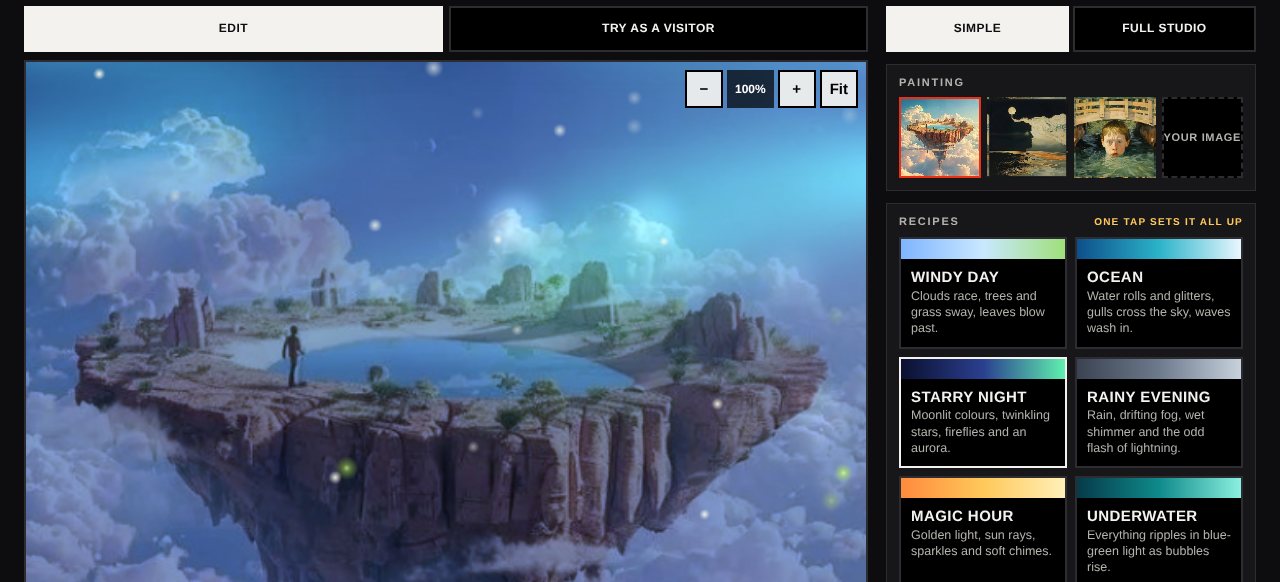Click the RECIPES section heading
The width and height of the screenshot is (1280, 582).
click(x=929, y=222)
